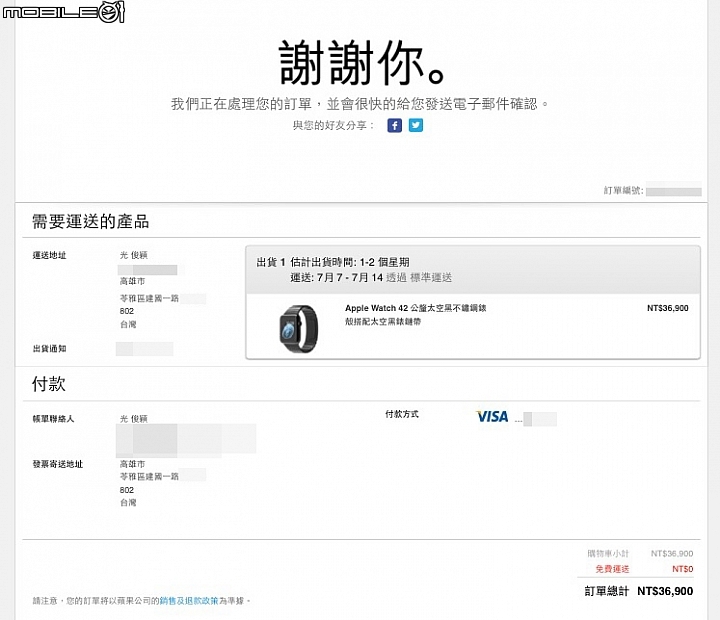Click the 與您的好友分享 label
This screenshot has height=620, width=720.
333,125
